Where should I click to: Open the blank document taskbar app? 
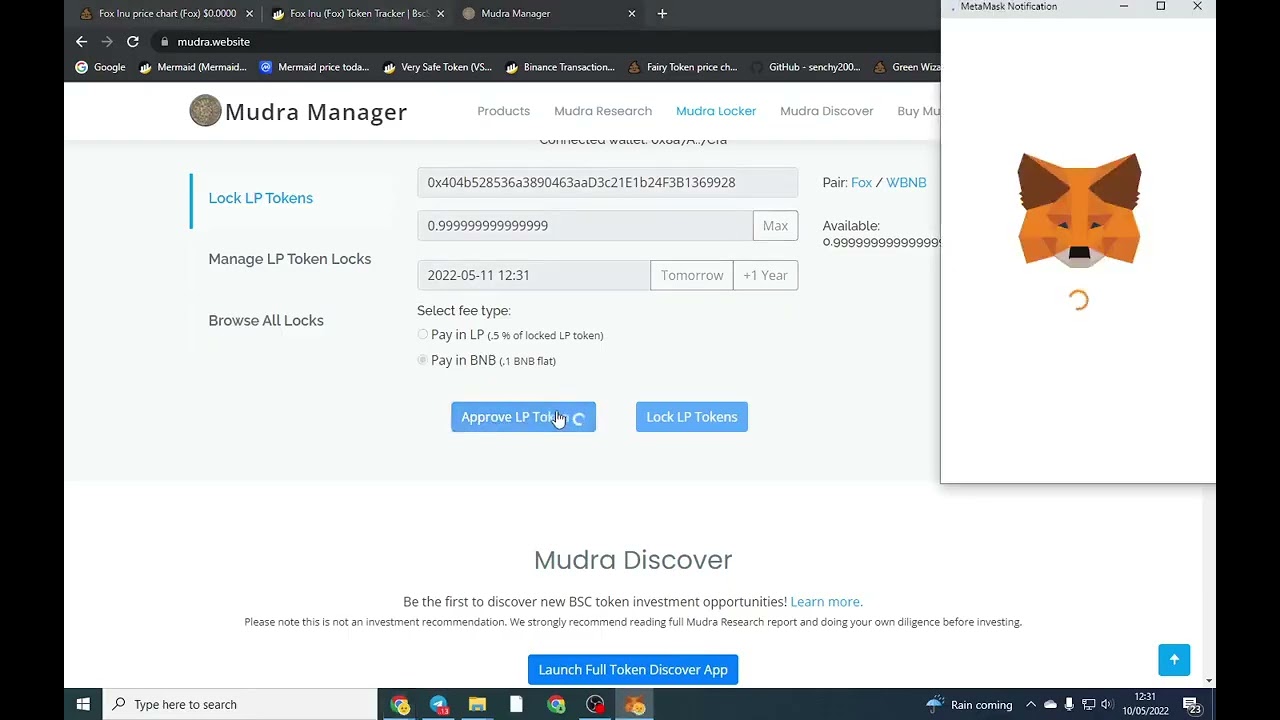point(516,704)
